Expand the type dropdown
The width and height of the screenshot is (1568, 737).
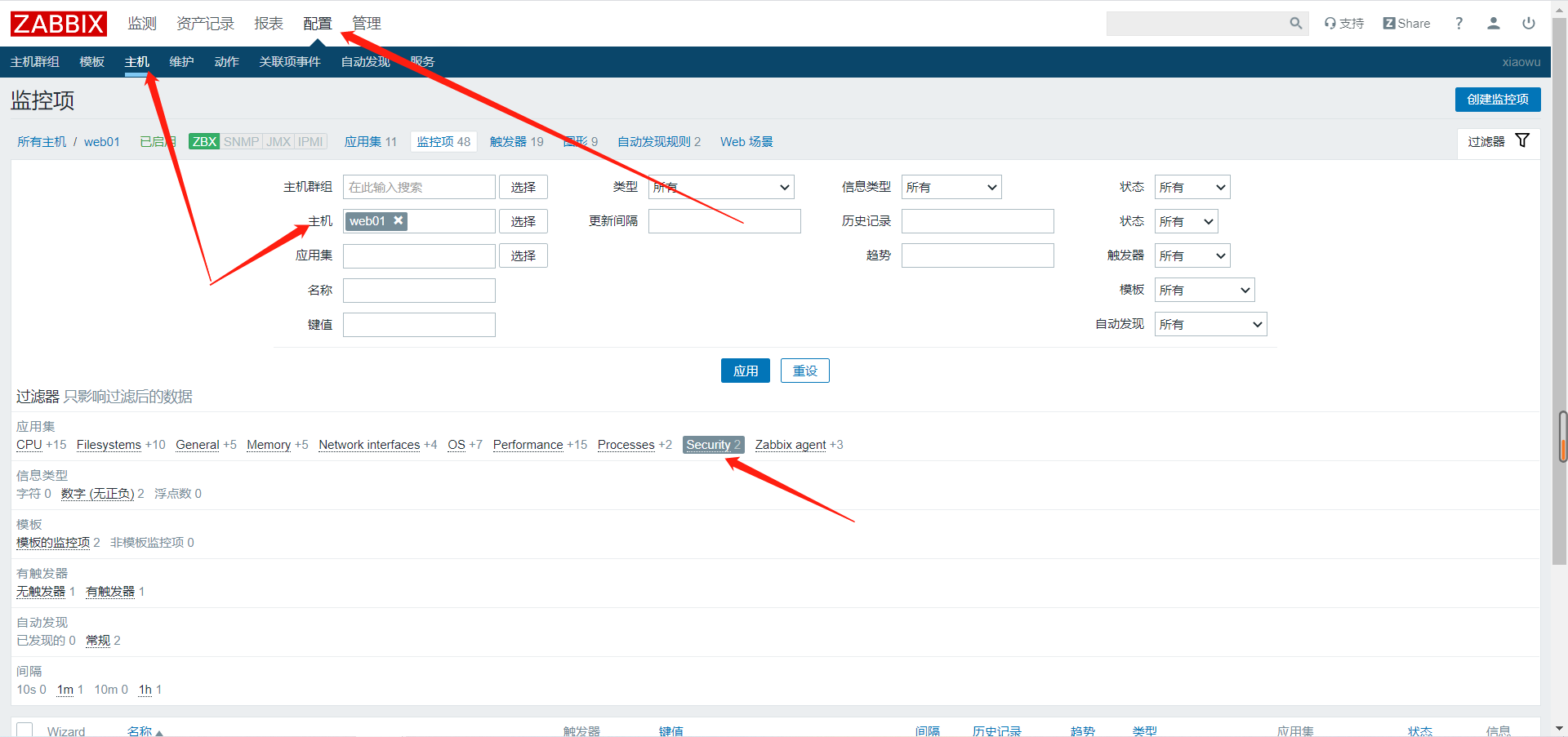pos(721,187)
